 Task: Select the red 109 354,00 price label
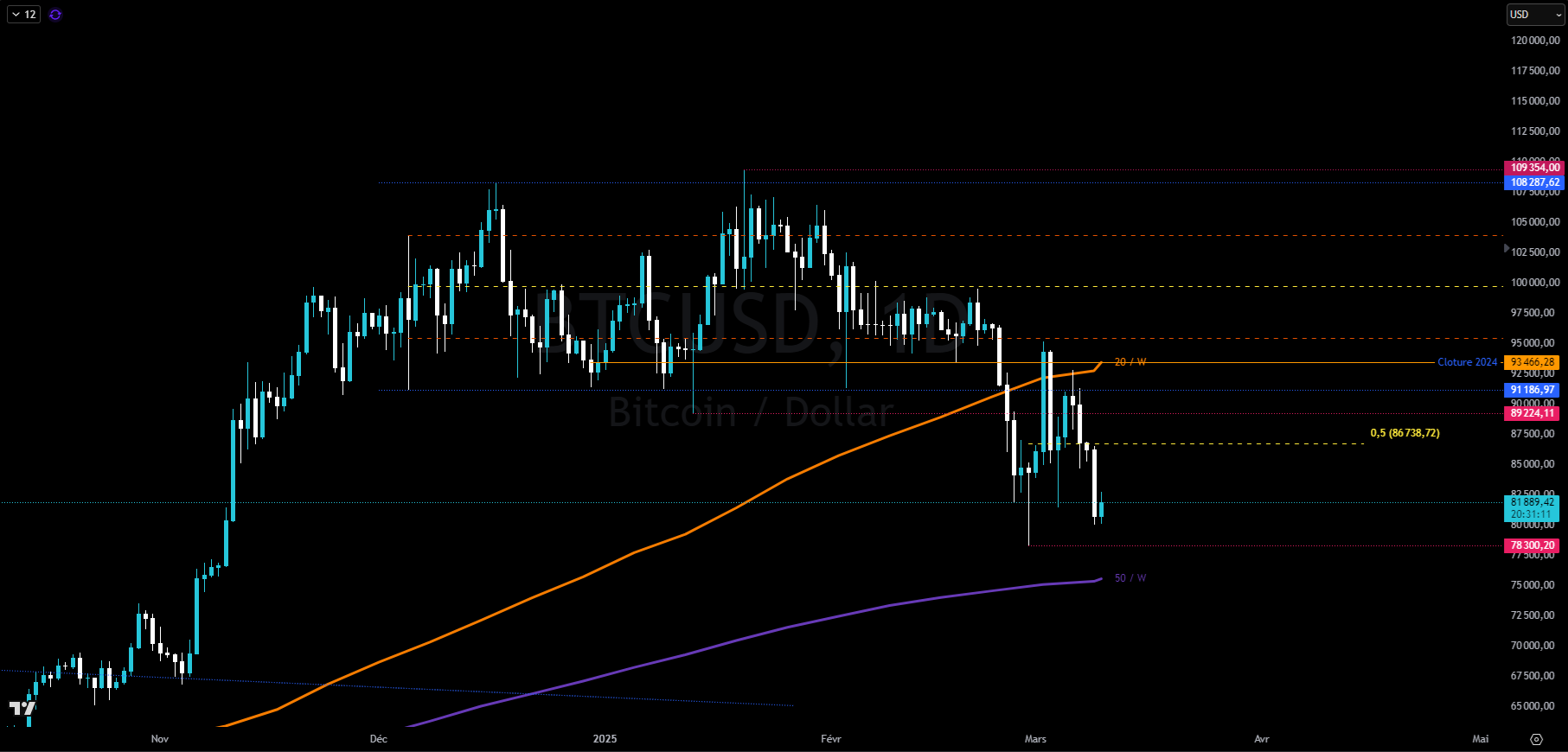tap(1534, 168)
